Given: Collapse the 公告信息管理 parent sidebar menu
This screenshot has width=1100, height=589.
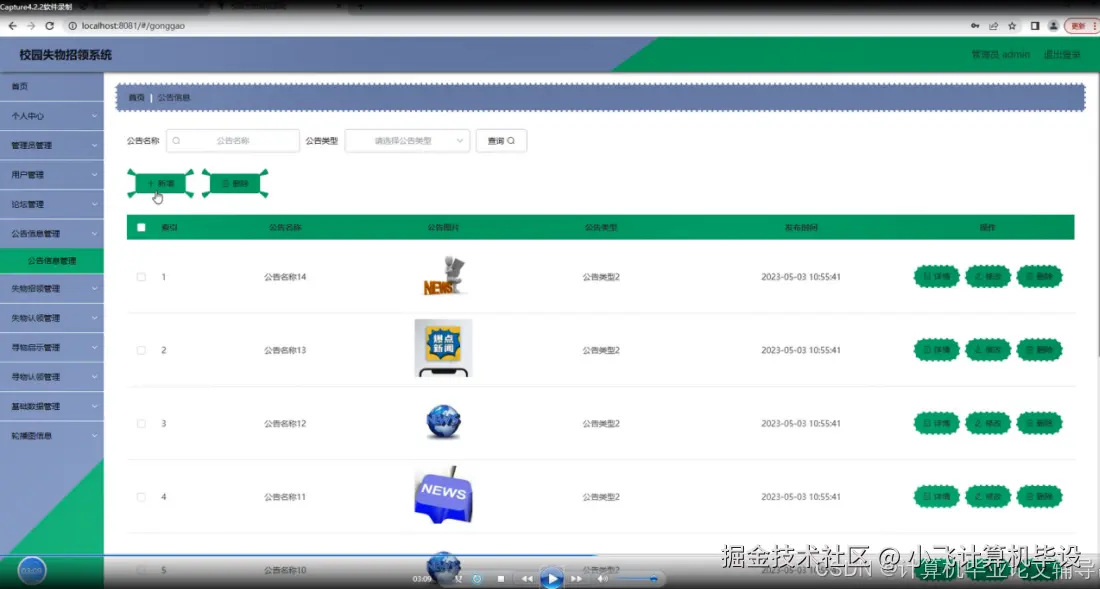Looking at the screenshot, I should (x=52, y=233).
